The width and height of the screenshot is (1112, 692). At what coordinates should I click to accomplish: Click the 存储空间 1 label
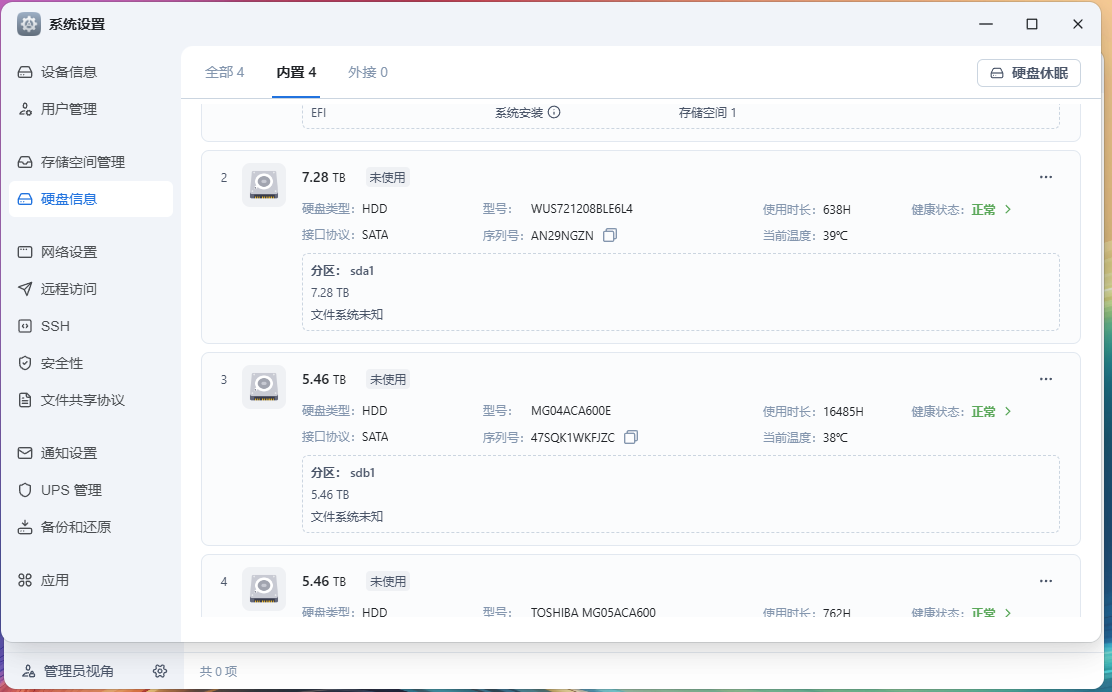tap(707, 113)
